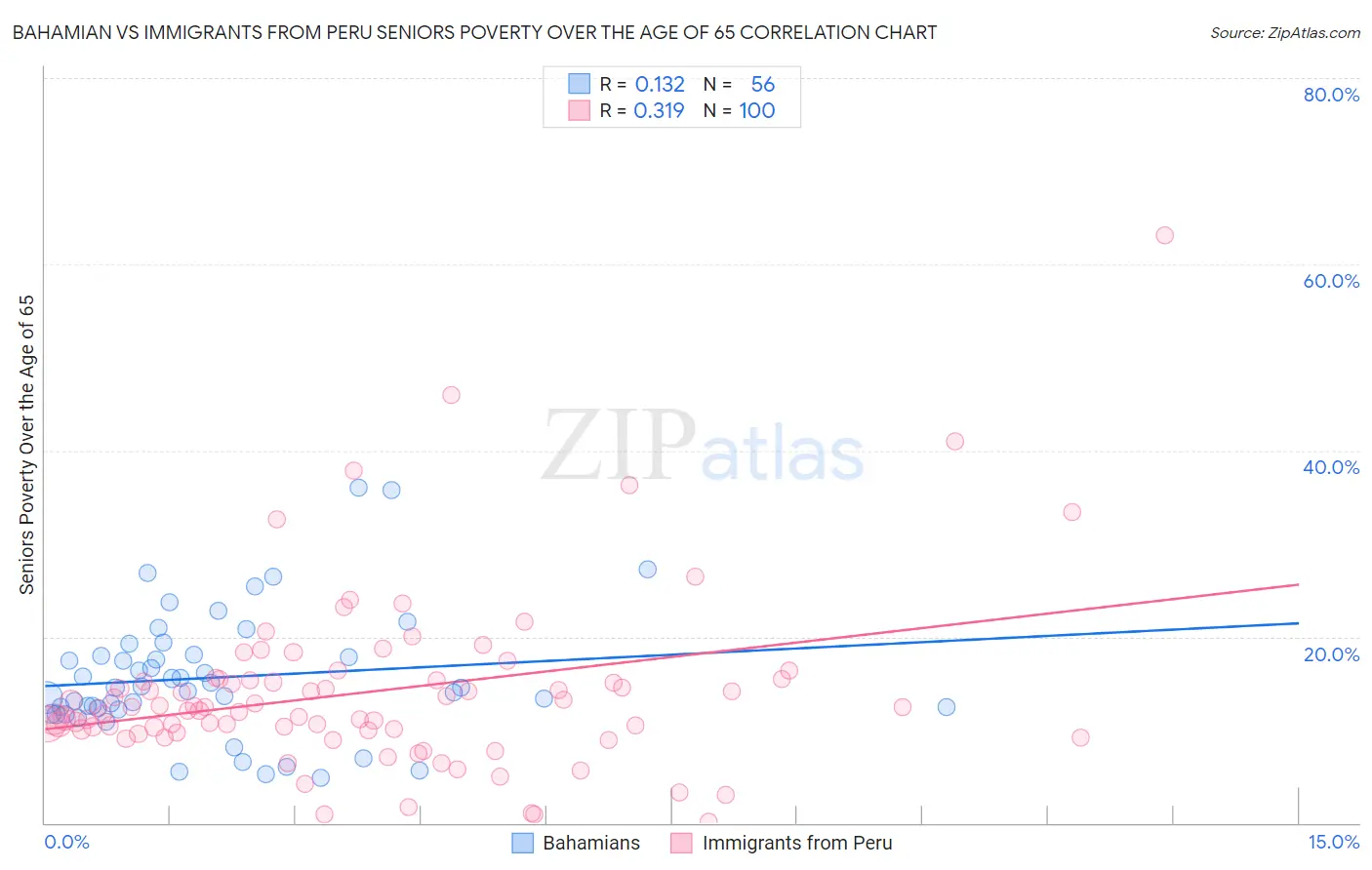This screenshot has height=870, width=1372.
Task: Click the 0.0% x-axis label
Action: pyautogui.click(x=66, y=842)
